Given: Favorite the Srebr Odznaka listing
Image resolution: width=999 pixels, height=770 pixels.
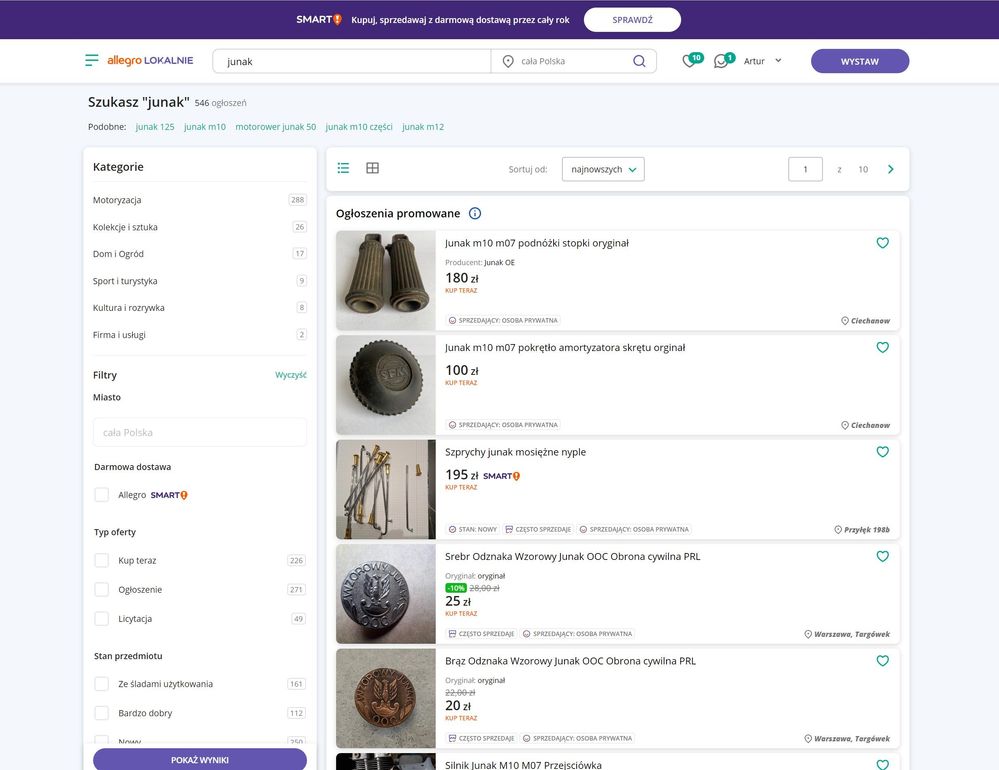Looking at the screenshot, I should pos(882,556).
